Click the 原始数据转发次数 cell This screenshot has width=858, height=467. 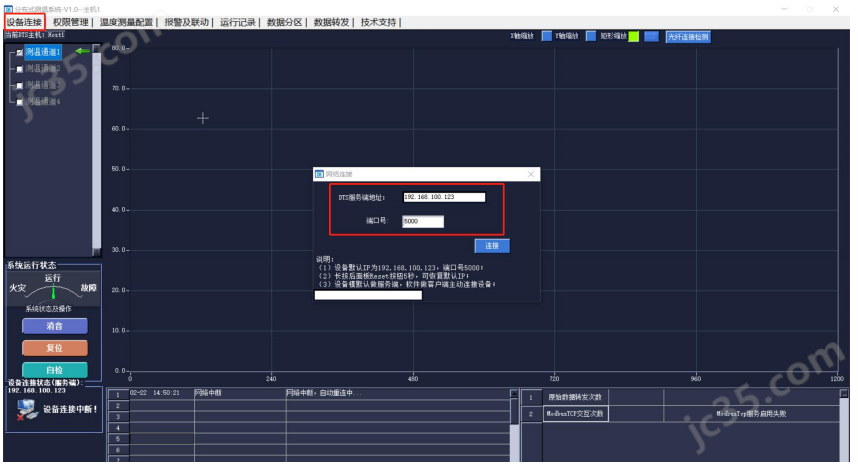(x=575, y=397)
